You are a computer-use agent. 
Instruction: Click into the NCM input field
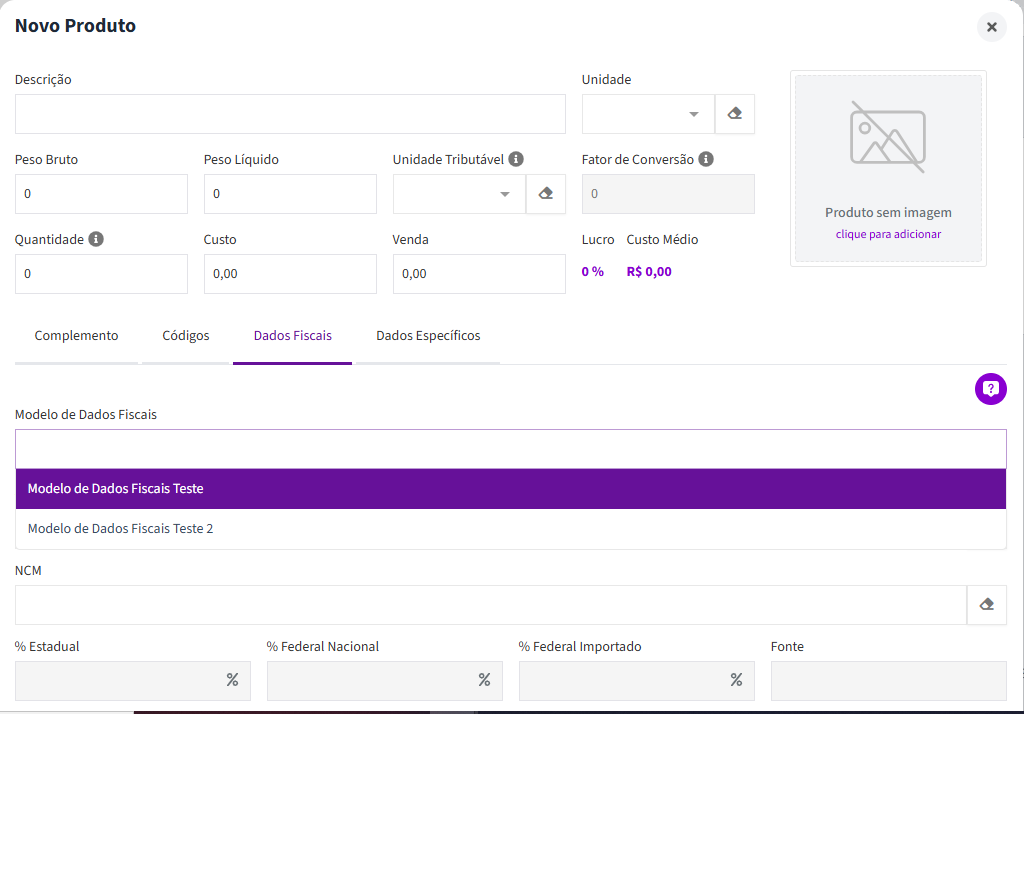click(x=491, y=605)
